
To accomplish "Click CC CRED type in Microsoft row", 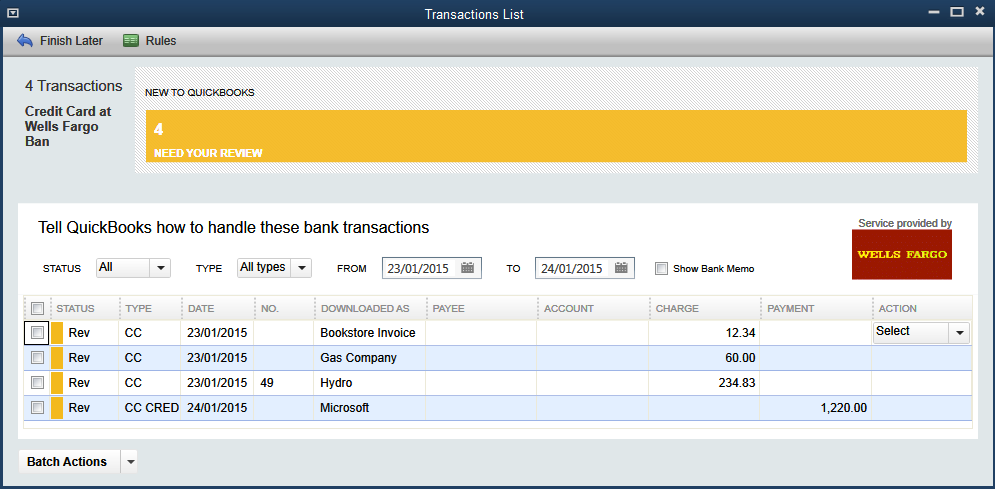I will coord(152,408).
